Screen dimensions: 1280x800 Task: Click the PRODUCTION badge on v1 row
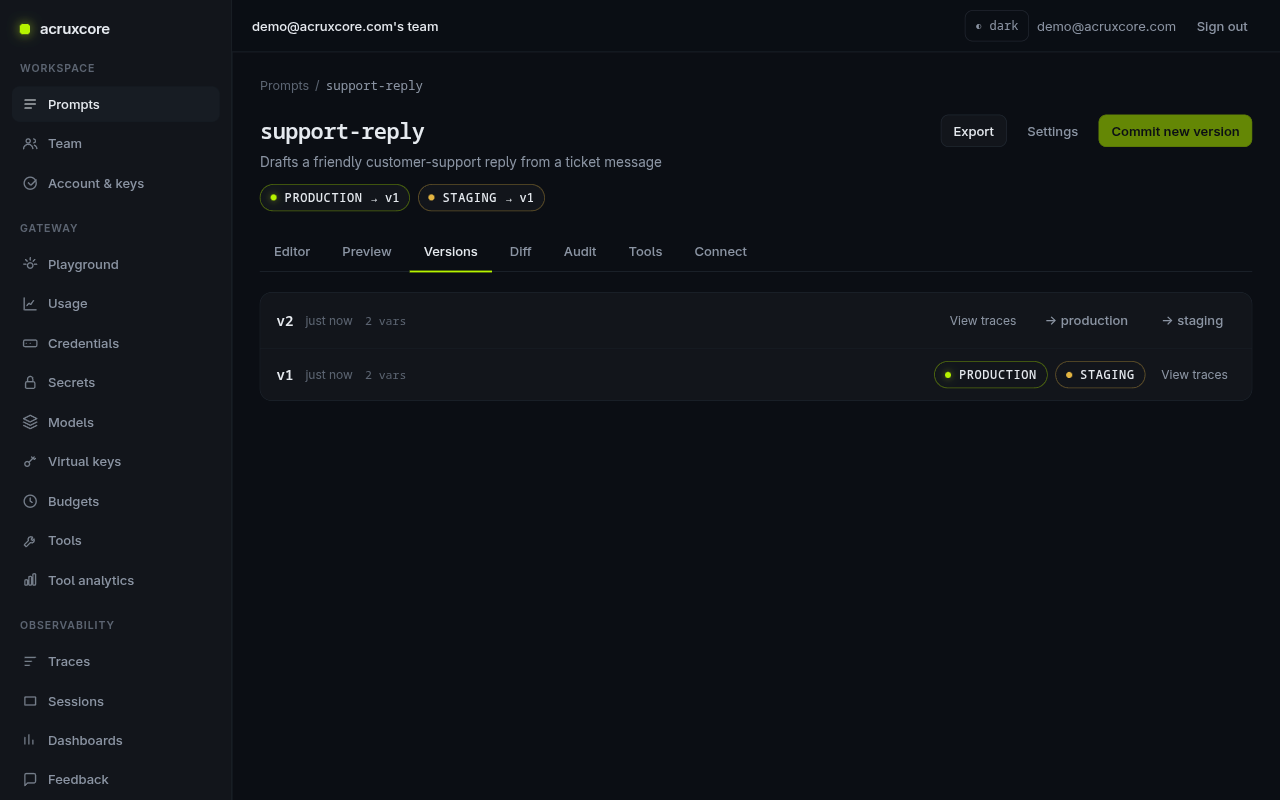[991, 375]
